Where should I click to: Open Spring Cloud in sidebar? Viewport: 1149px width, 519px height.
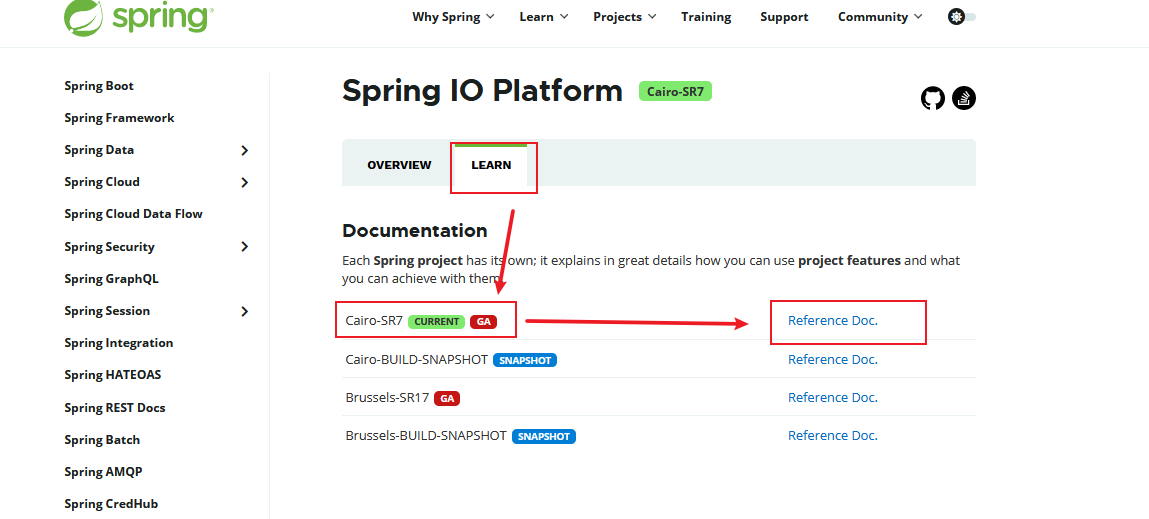tap(102, 182)
